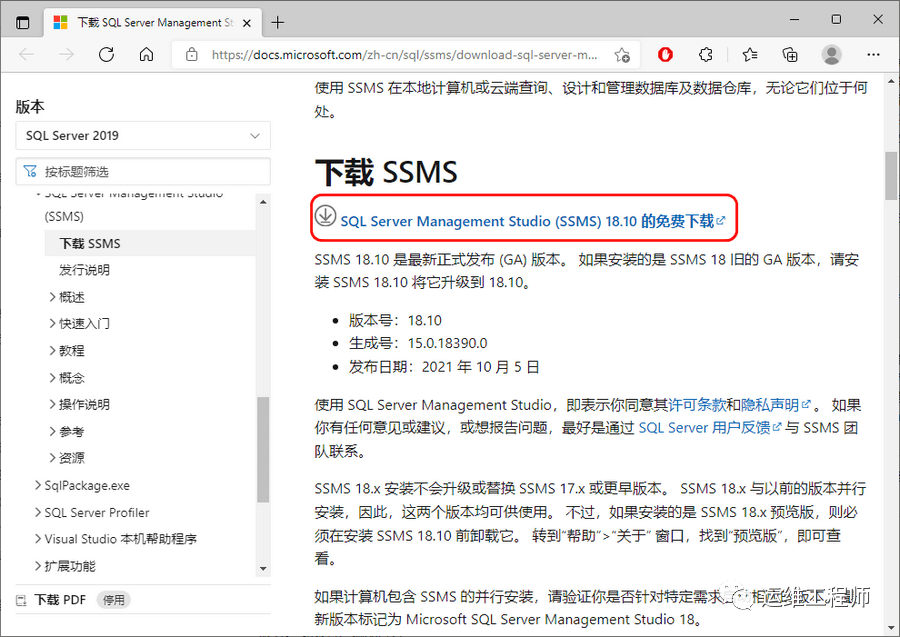The height and width of the screenshot is (637, 900).
Task: Click the 发布日期 2021 年 10 月 5 日 item
Action: click(444, 367)
